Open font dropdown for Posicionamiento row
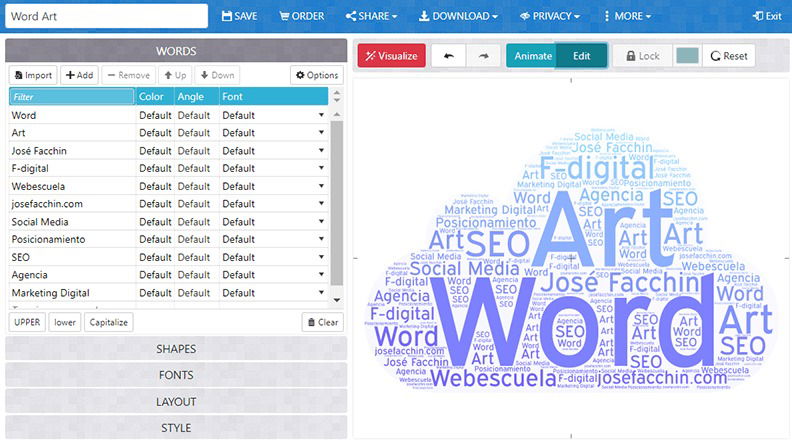 (x=321, y=239)
